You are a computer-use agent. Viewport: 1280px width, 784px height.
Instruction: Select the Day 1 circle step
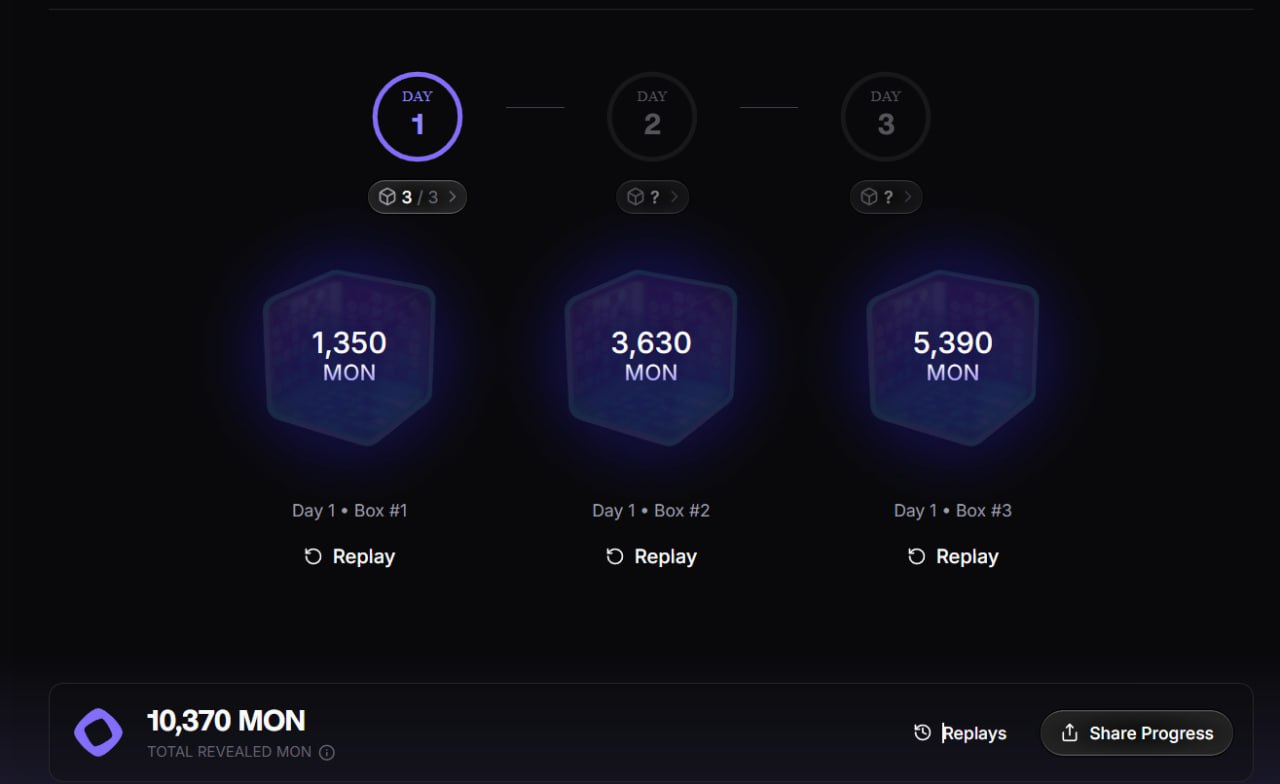pyautogui.click(x=417, y=117)
